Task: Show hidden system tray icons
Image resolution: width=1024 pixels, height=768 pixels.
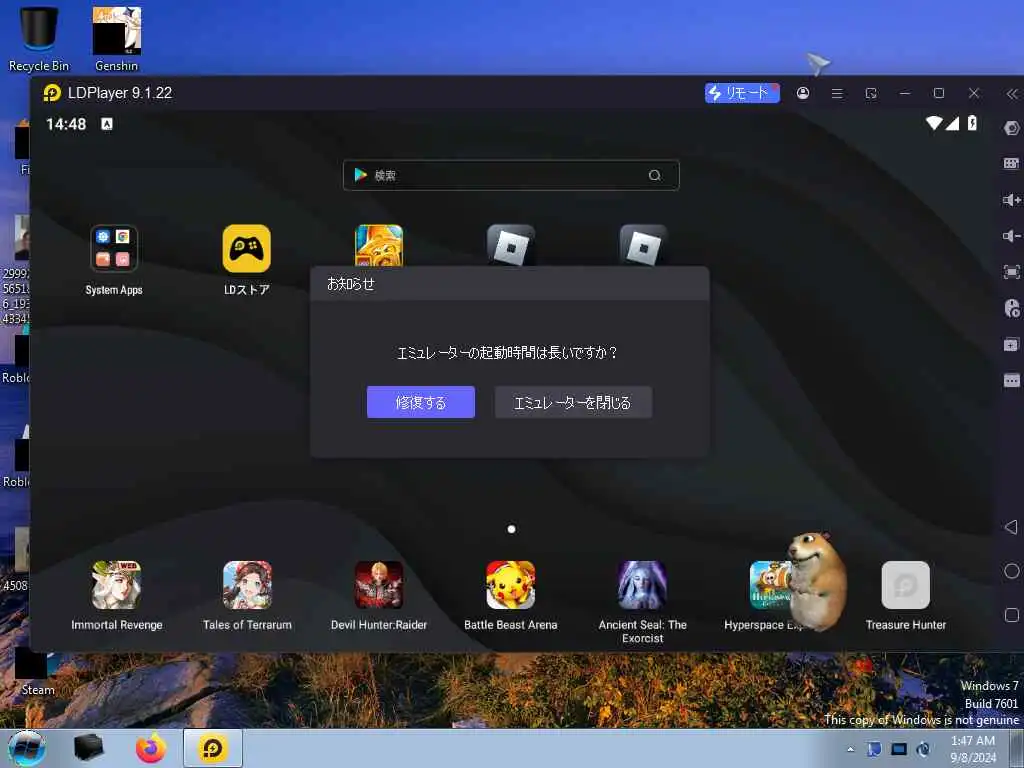Action: tap(850, 749)
